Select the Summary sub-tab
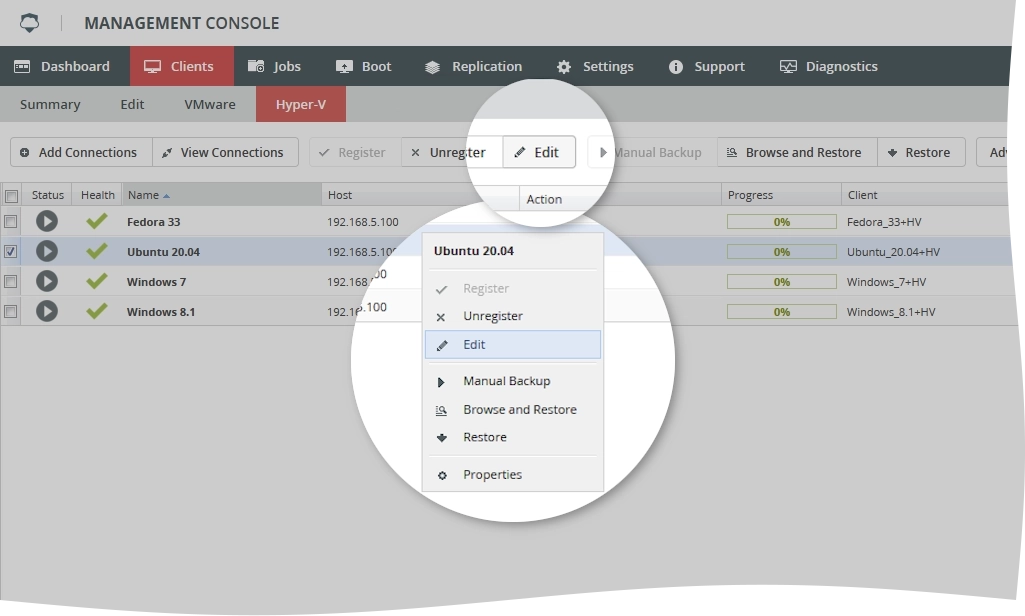The image size is (1025, 616). click(x=50, y=104)
